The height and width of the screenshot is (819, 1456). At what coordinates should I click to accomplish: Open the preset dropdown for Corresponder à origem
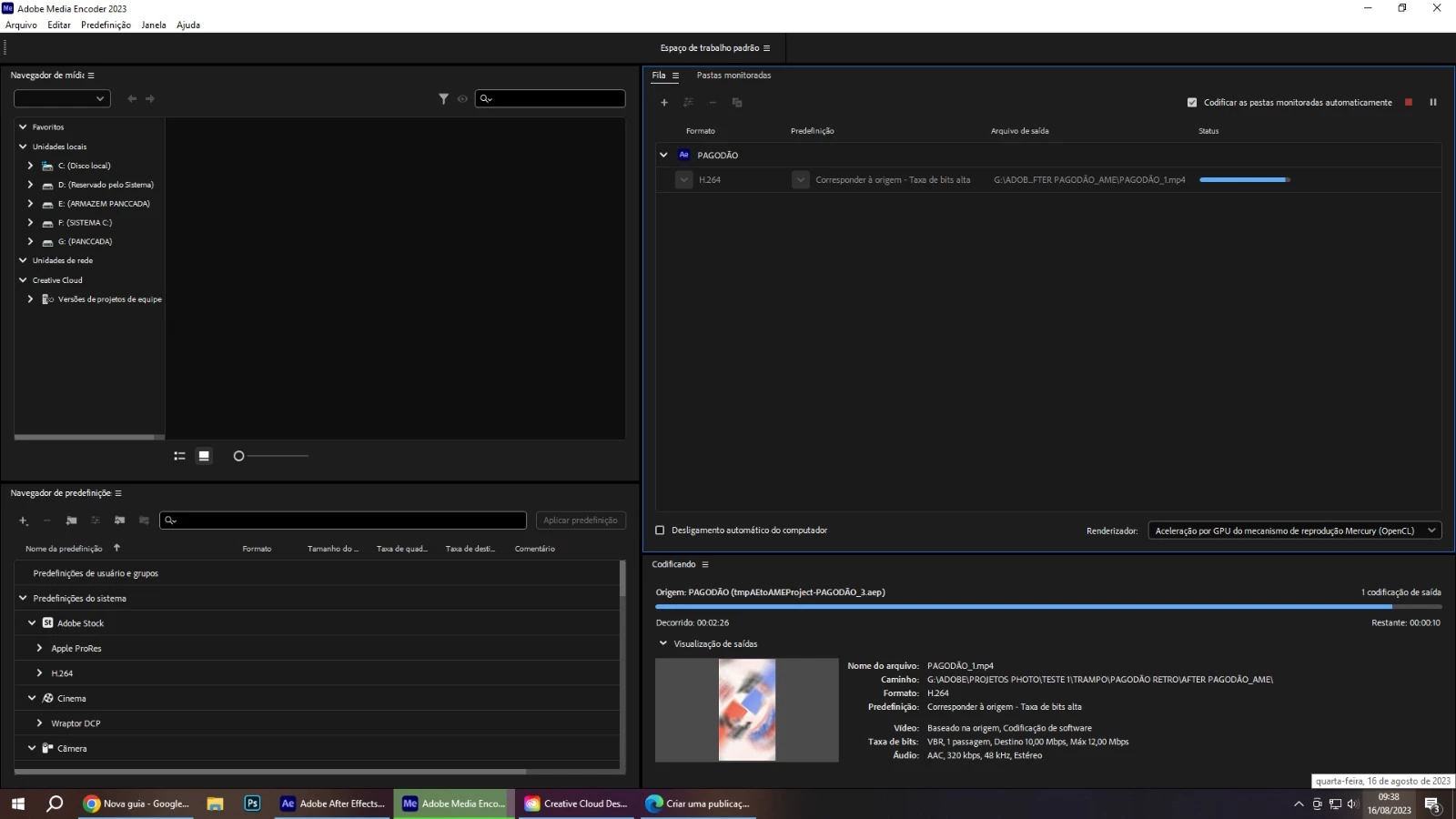coord(801,180)
